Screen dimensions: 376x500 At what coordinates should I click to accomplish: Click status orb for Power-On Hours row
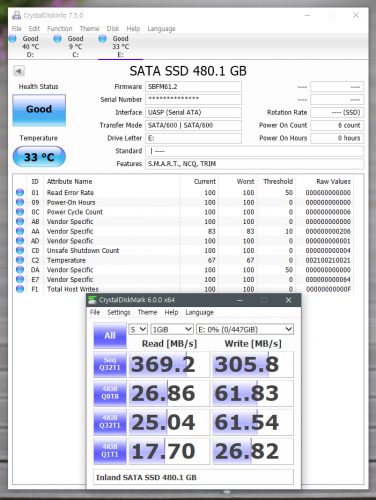20,202
